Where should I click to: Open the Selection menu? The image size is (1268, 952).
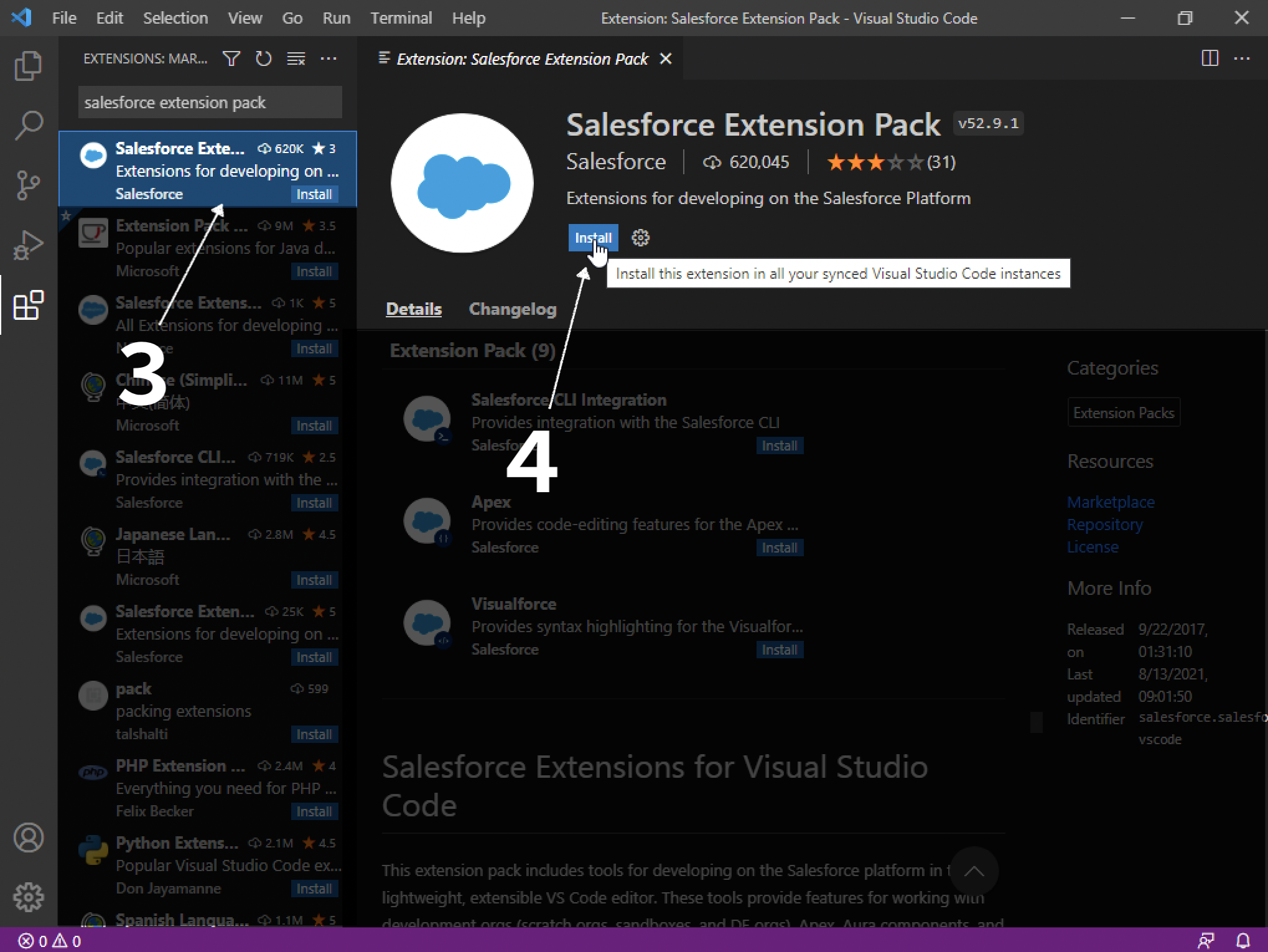tap(175, 18)
